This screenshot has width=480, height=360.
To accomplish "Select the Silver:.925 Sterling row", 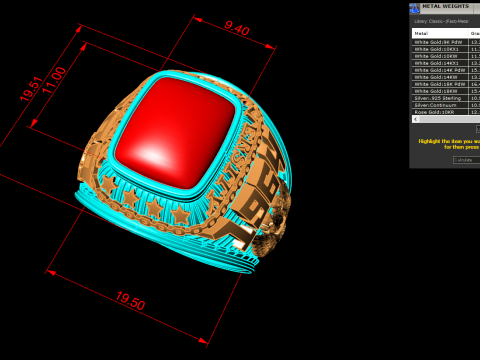I will point(446,98).
